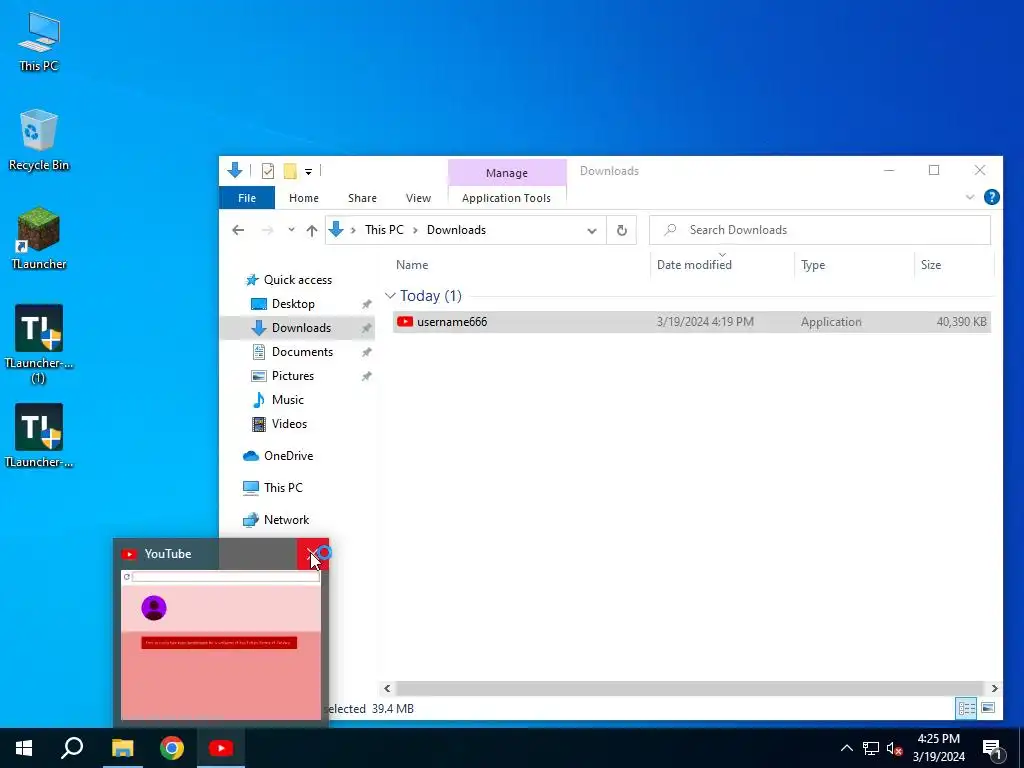Open File Explorer from taskbar
The height and width of the screenshot is (768, 1024).
click(x=122, y=748)
